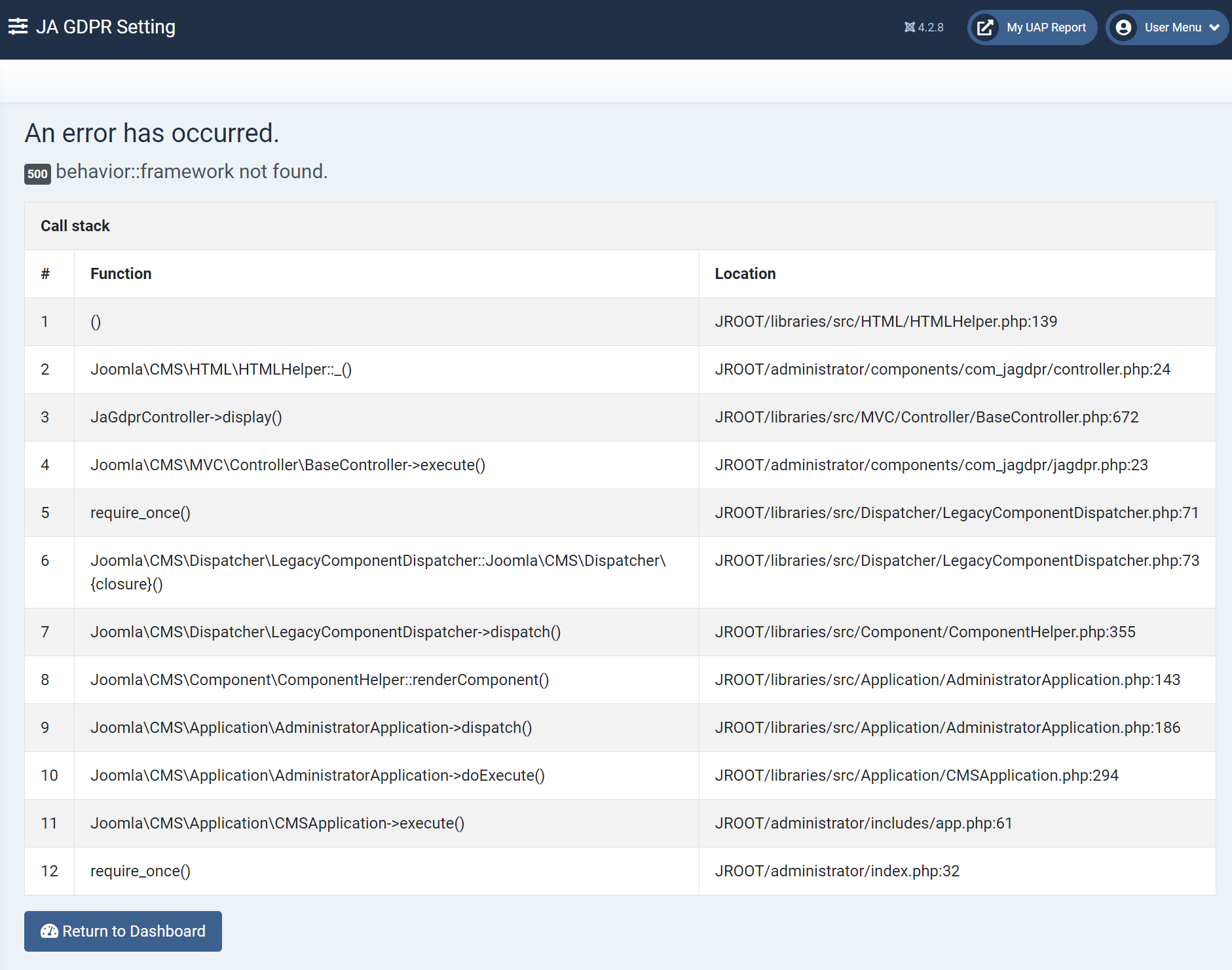Image resolution: width=1232 pixels, height=970 pixels.
Task: Click the dashboard gauge icon
Action: (x=49, y=931)
